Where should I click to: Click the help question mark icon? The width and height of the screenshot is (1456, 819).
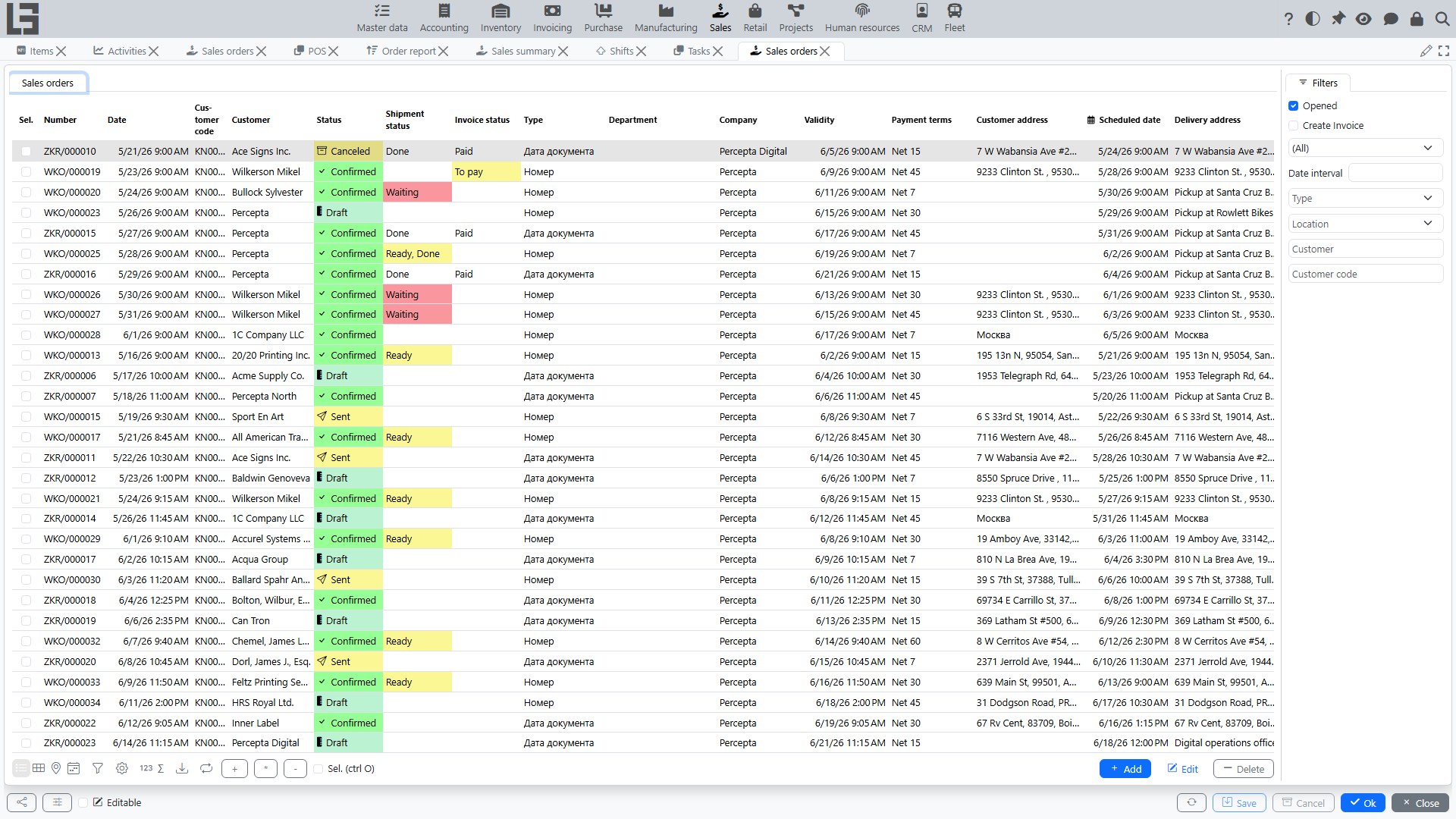pyautogui.click(x=1288, y=19)
